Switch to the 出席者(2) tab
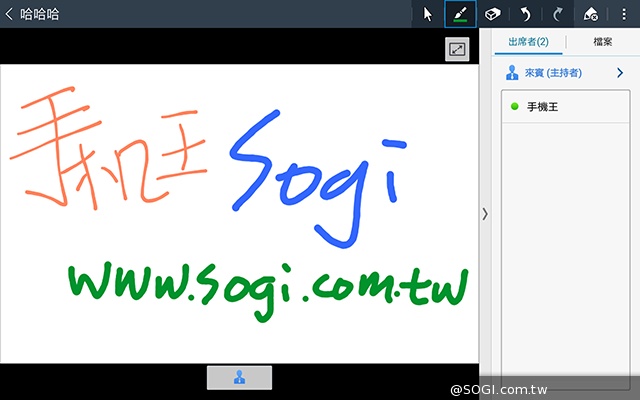This screenshot has width=640, height=400. point(528,42)
